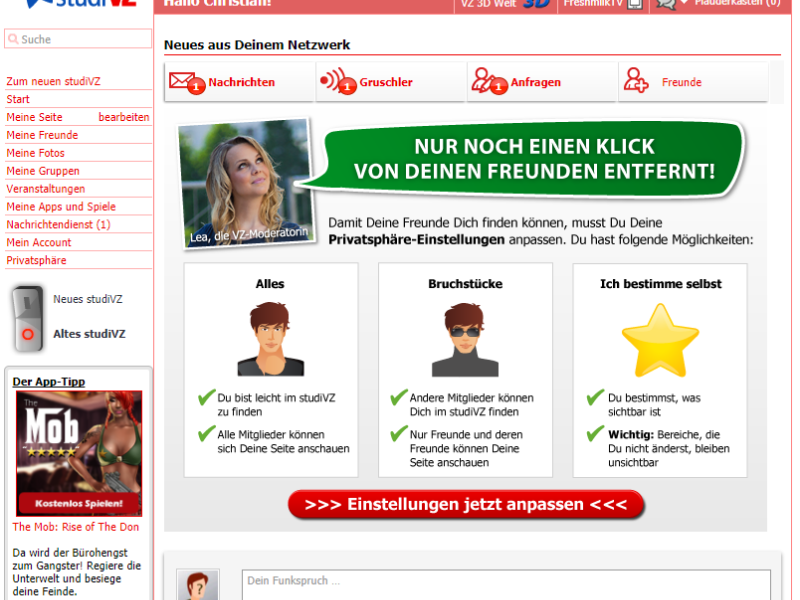Select the Ich bestimme selbst heading

[661, 284]
